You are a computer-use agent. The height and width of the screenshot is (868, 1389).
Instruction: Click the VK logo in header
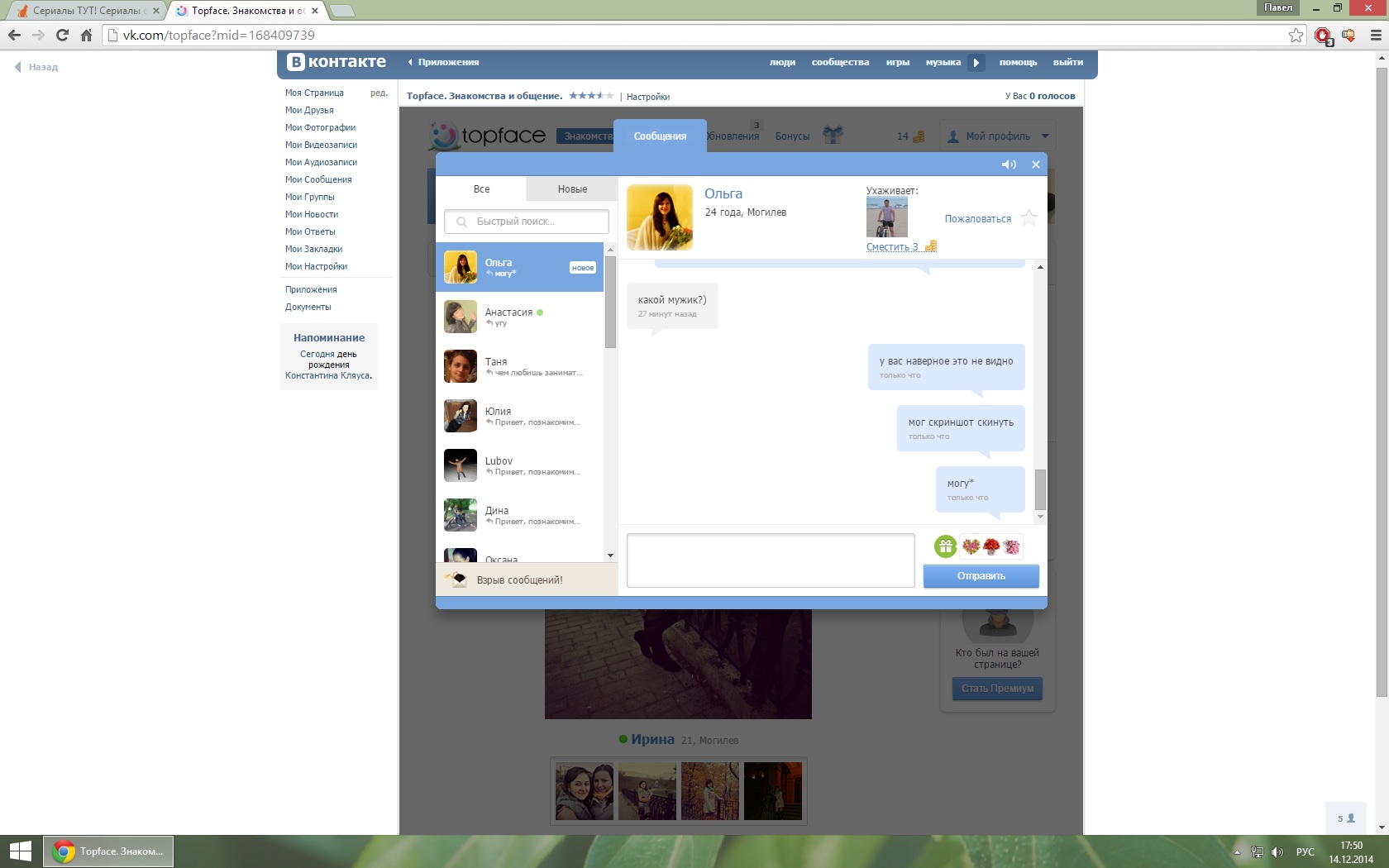pyautogui.click(x=337, y=62)
